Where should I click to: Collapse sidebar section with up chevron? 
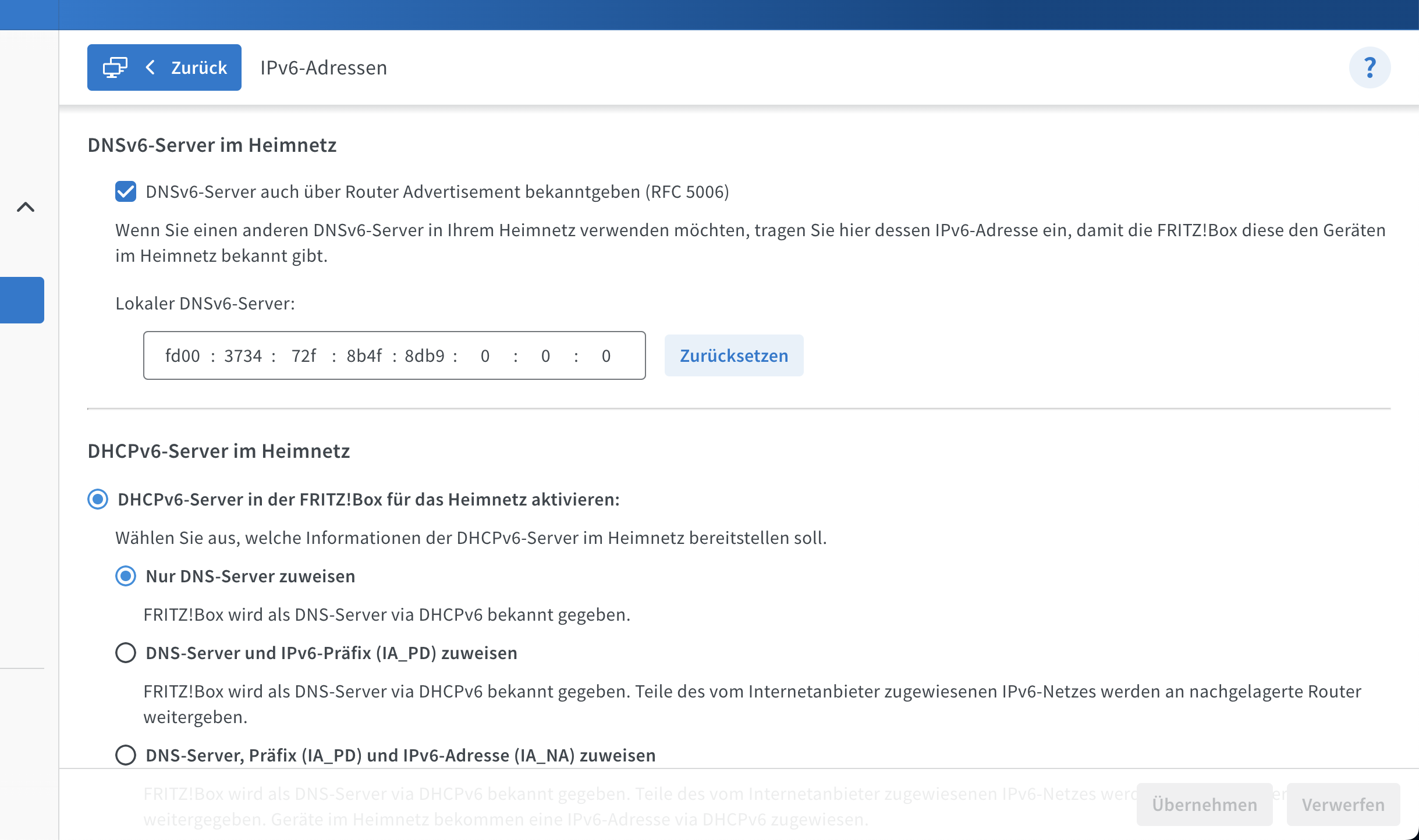tap(26, 207)
